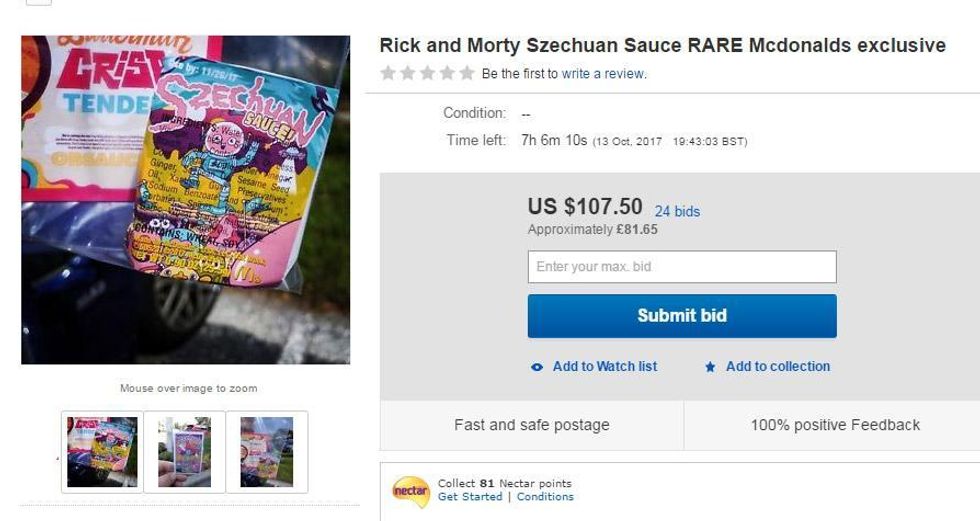Image resolution: width=980 pixels, height=521 pixels.
Task: Click the "Add to Watch list" text link
Action: point(604,367)
